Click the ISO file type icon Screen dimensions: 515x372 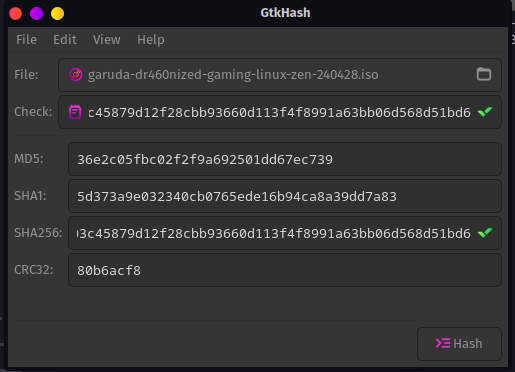coord(76,74)
